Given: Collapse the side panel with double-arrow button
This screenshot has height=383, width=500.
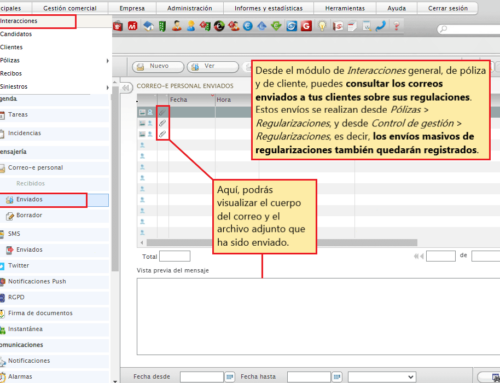Looking at the screenshot, I should click(x=125, y=88).
